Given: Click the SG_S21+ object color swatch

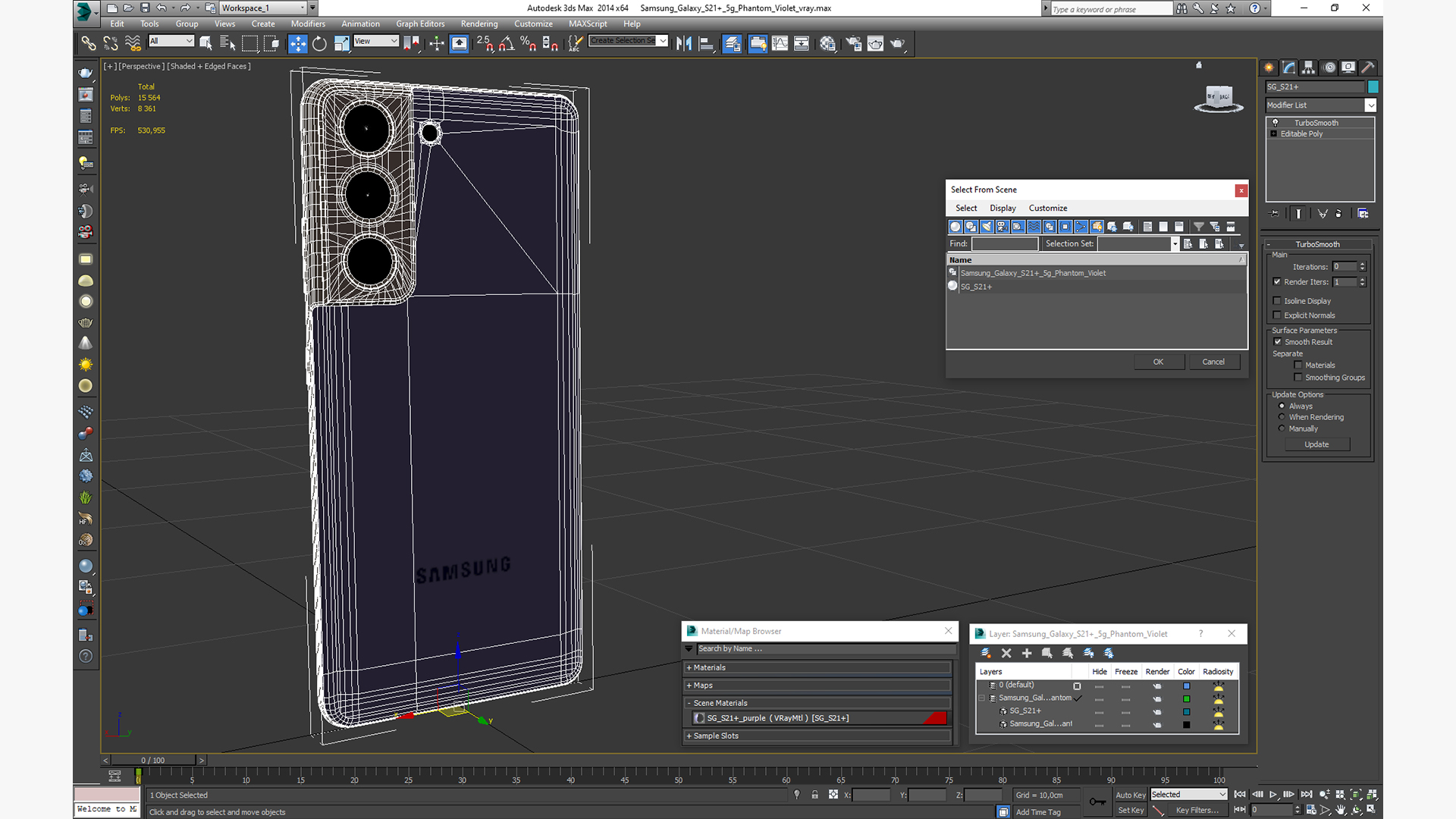Looking at the screenshot, I should (x=1373, y=87).
